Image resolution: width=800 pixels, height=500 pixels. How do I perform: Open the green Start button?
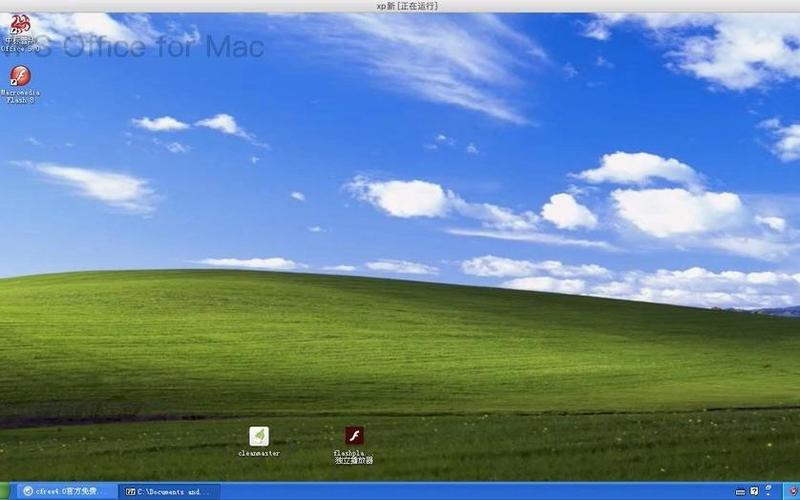coord(5,491)
